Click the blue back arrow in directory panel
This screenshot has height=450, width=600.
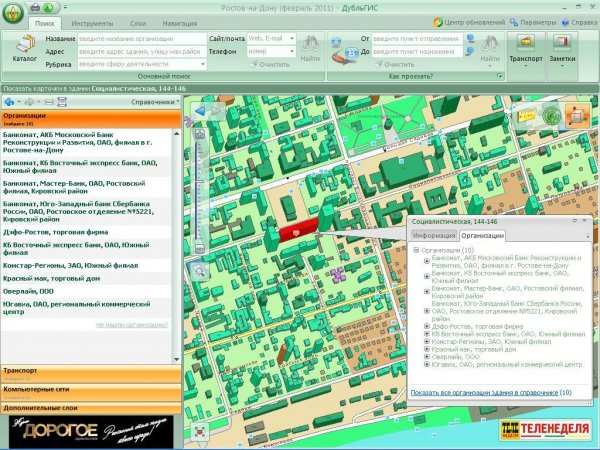coord(9,102)
